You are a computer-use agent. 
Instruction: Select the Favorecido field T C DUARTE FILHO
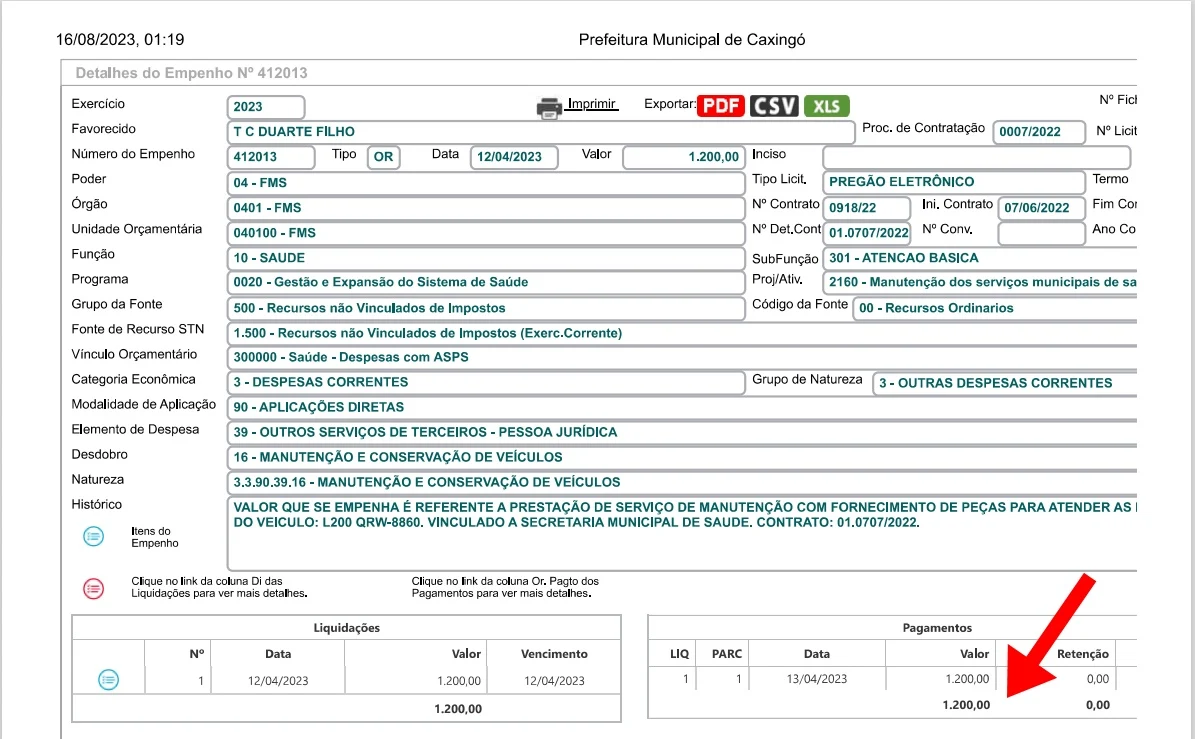coord(540,132)
